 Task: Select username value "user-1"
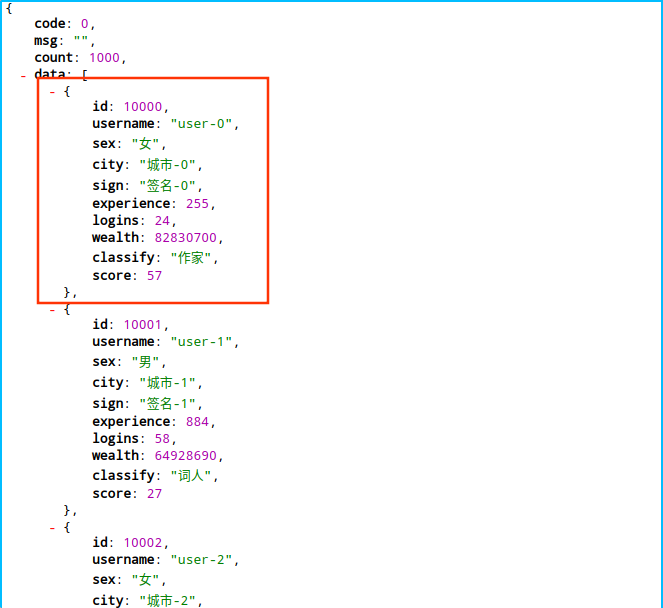pyautogui.click(x=201, y=342)
